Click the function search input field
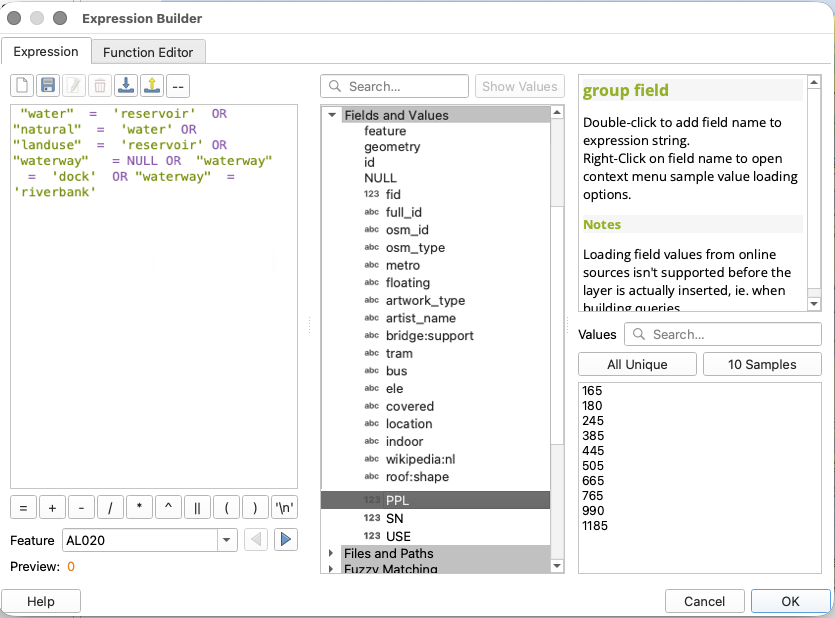This screenshot has height=618, width=835. click(x=396, y=87)
